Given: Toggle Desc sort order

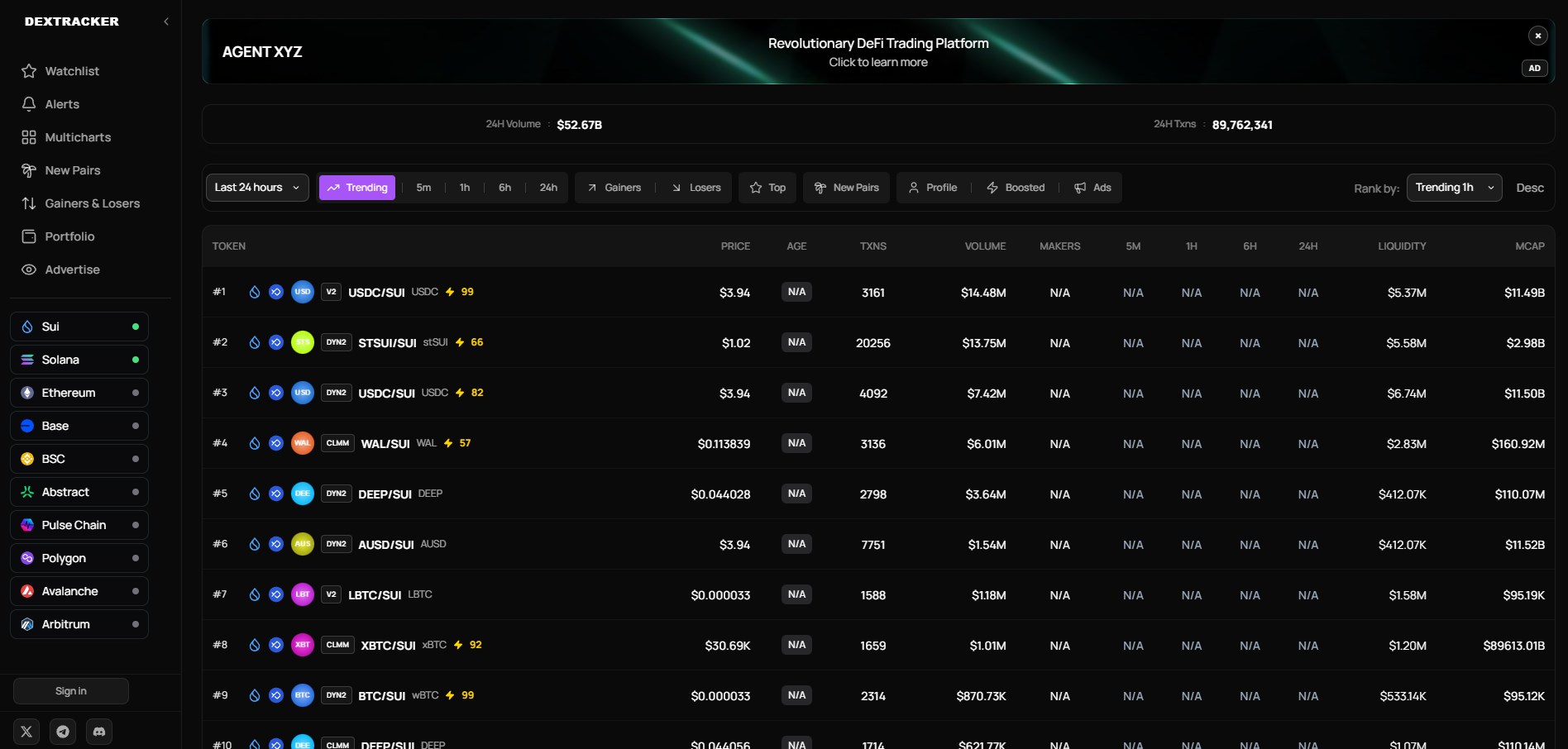Looking at the screenshot, I should (1529, 188).
